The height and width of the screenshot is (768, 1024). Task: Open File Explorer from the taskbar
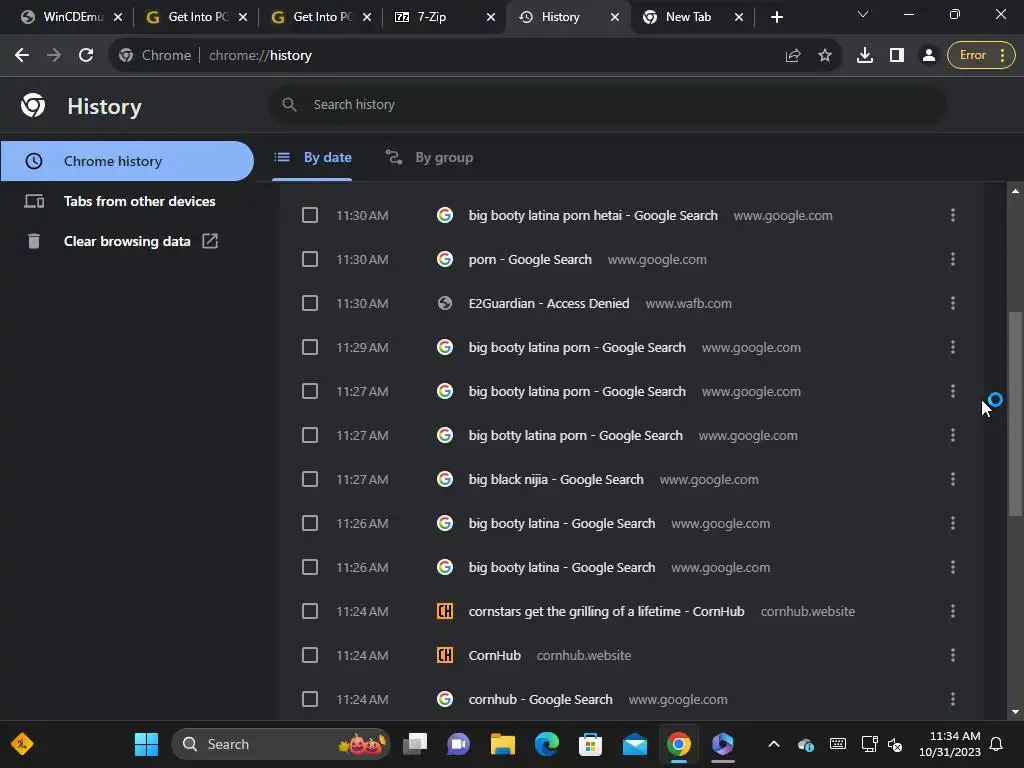coord(503,744)
